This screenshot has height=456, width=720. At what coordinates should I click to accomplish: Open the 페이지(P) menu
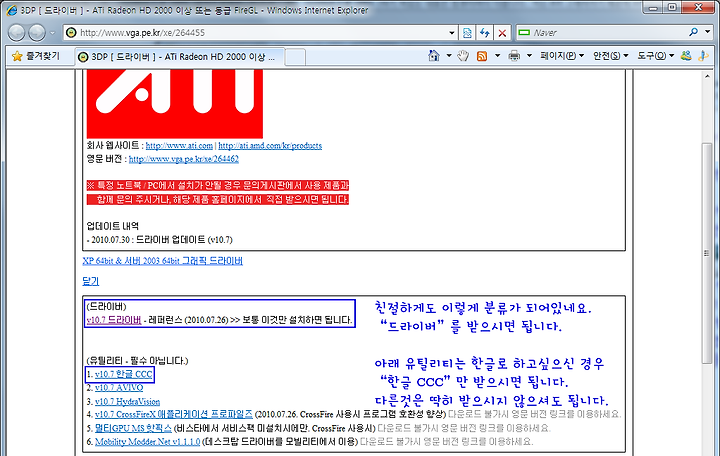(x=562, y=56)
